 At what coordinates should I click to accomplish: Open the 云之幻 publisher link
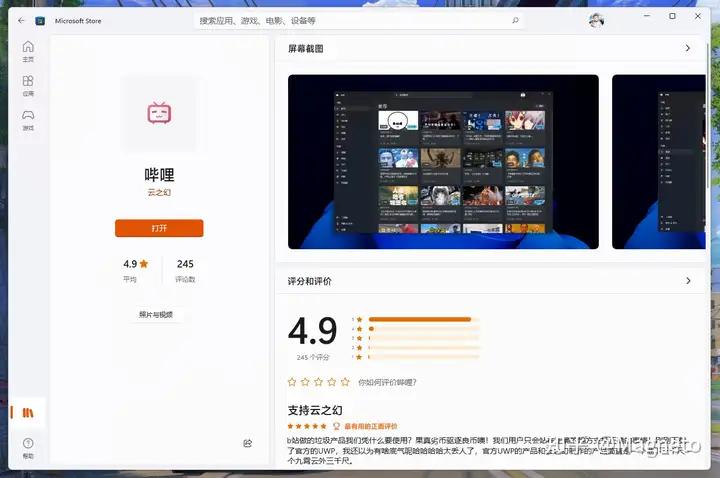159,192
